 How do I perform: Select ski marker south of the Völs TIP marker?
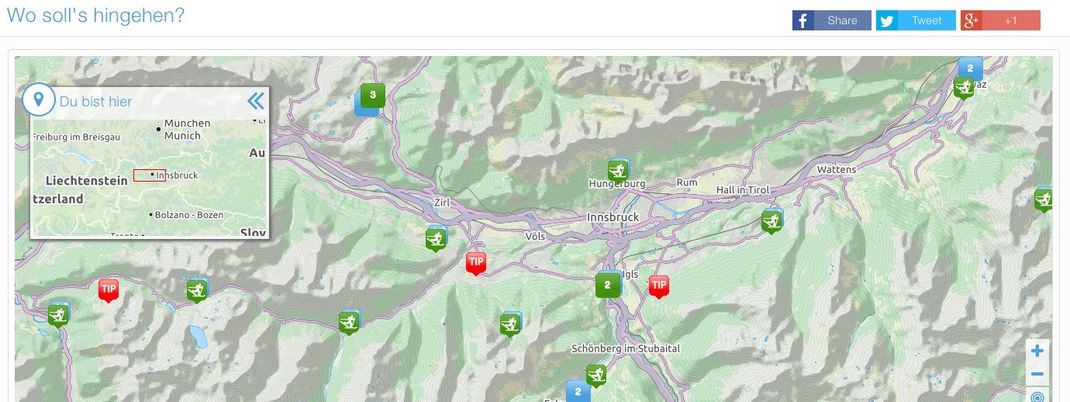pos(510,324)
